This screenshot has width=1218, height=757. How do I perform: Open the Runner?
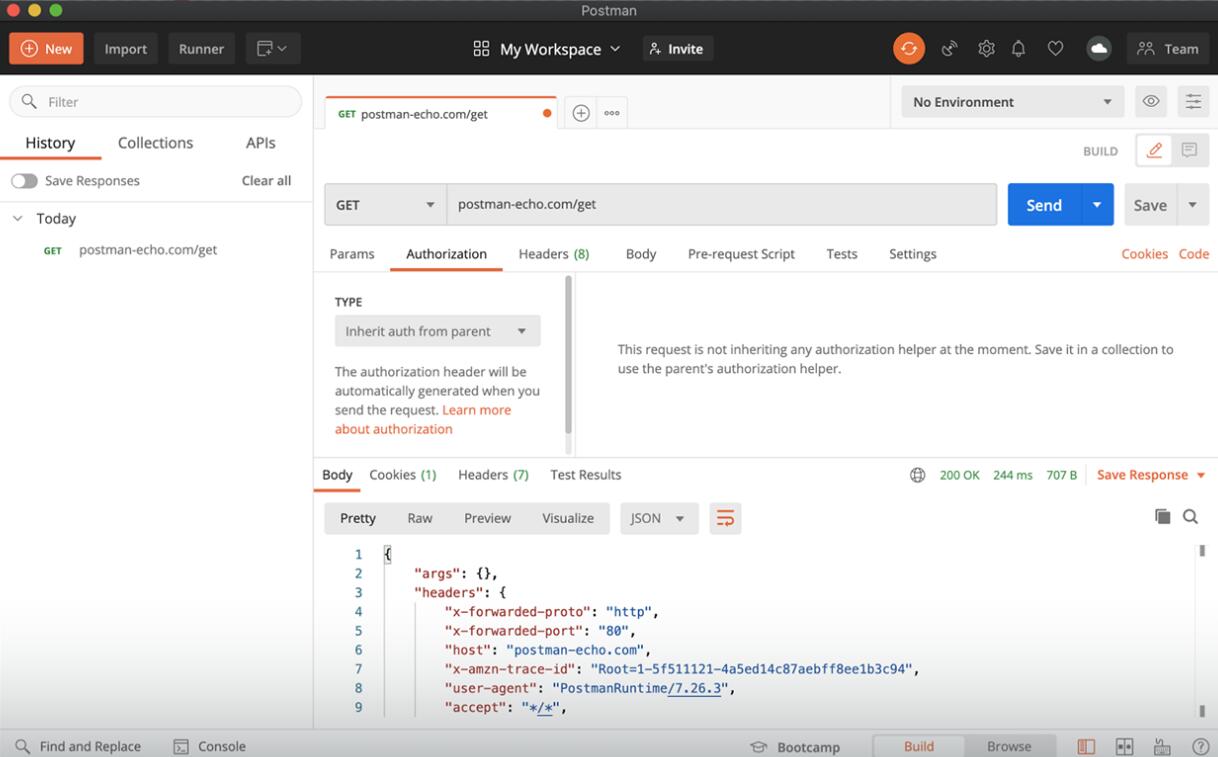201,48
